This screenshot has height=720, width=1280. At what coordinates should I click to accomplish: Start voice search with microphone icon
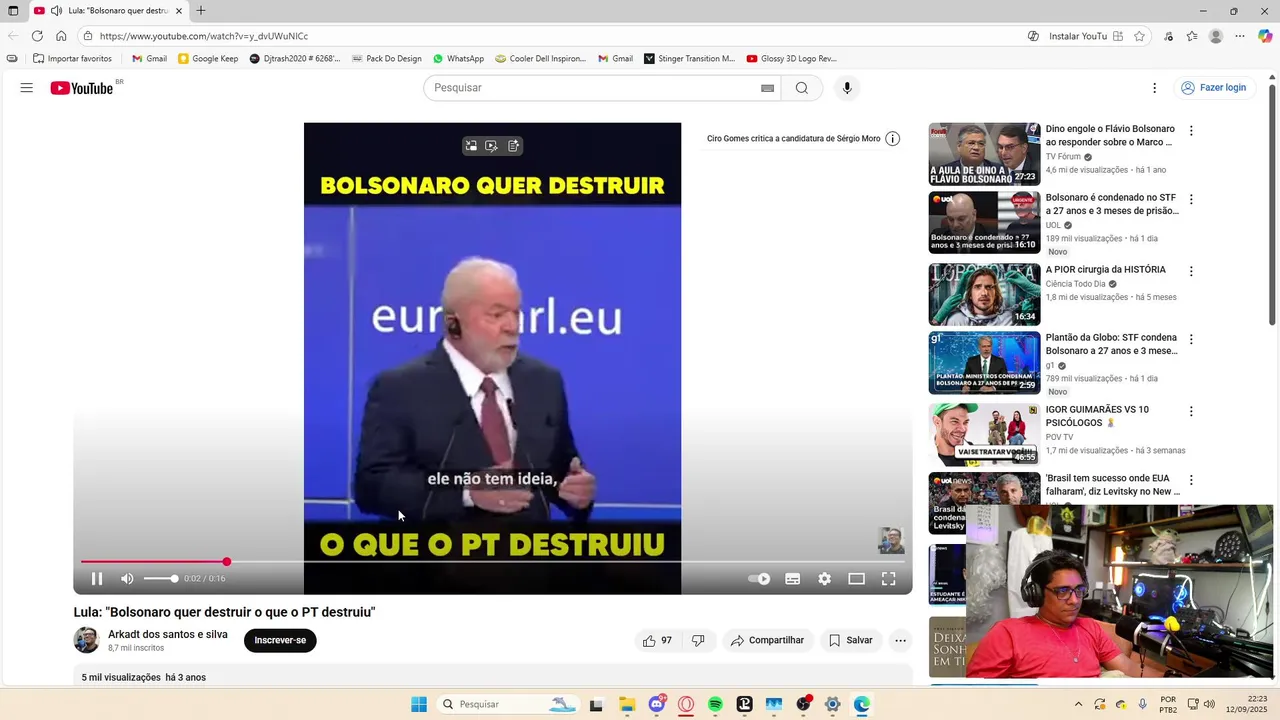pyautogui.click(x=847, y=88)
